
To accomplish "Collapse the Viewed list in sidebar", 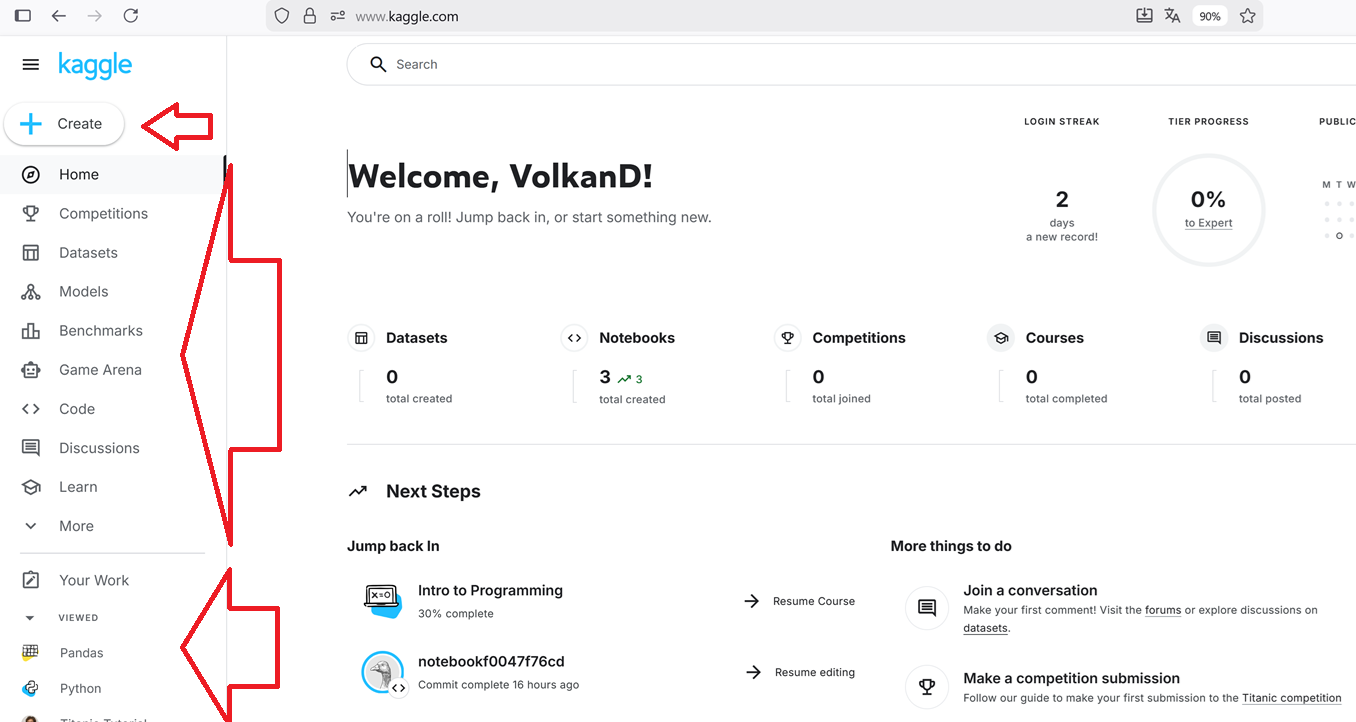I will 30,618.
